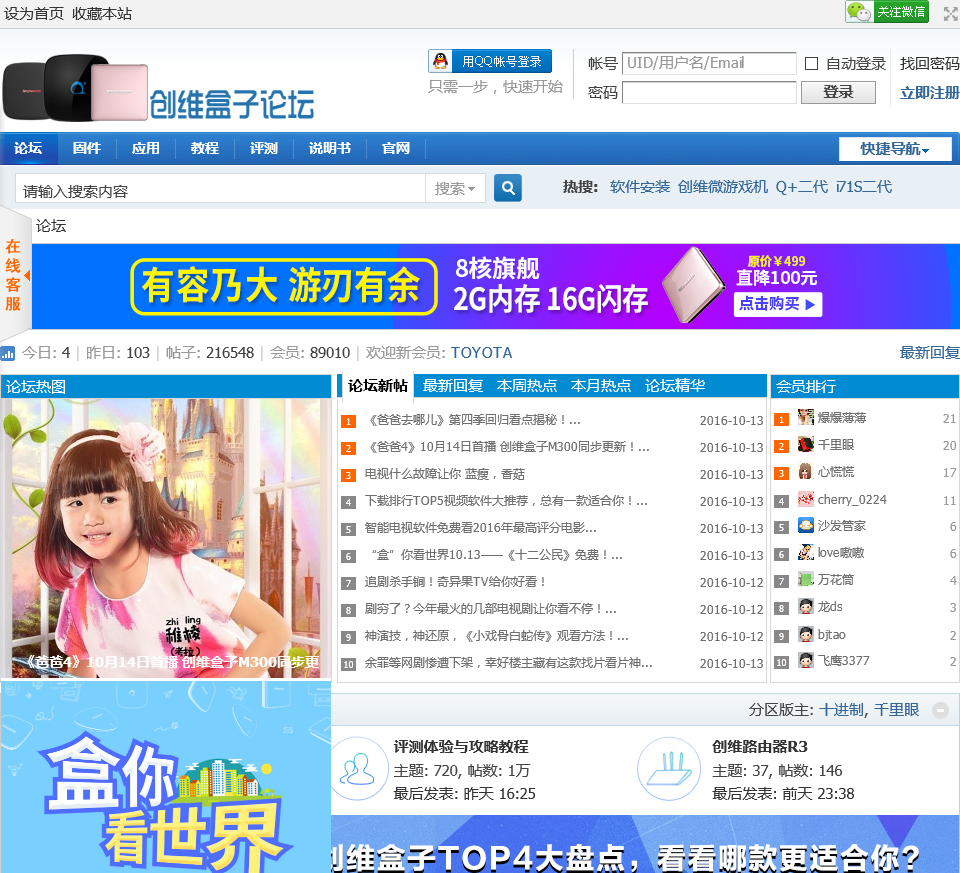Click the blue magnifier search button
The image size is (960, 873).
pos(508,188)
